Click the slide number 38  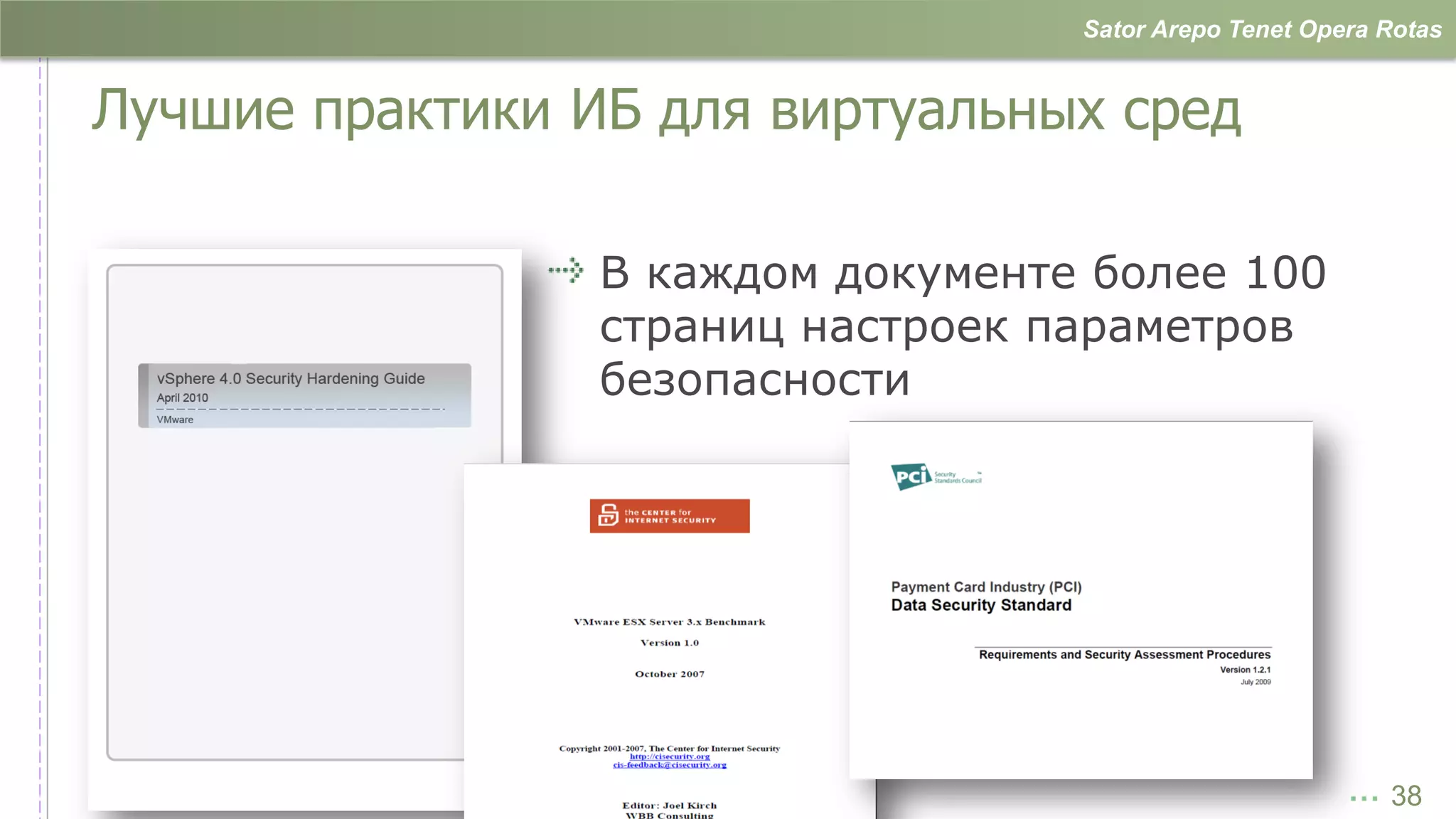[x=1406, y=796]
